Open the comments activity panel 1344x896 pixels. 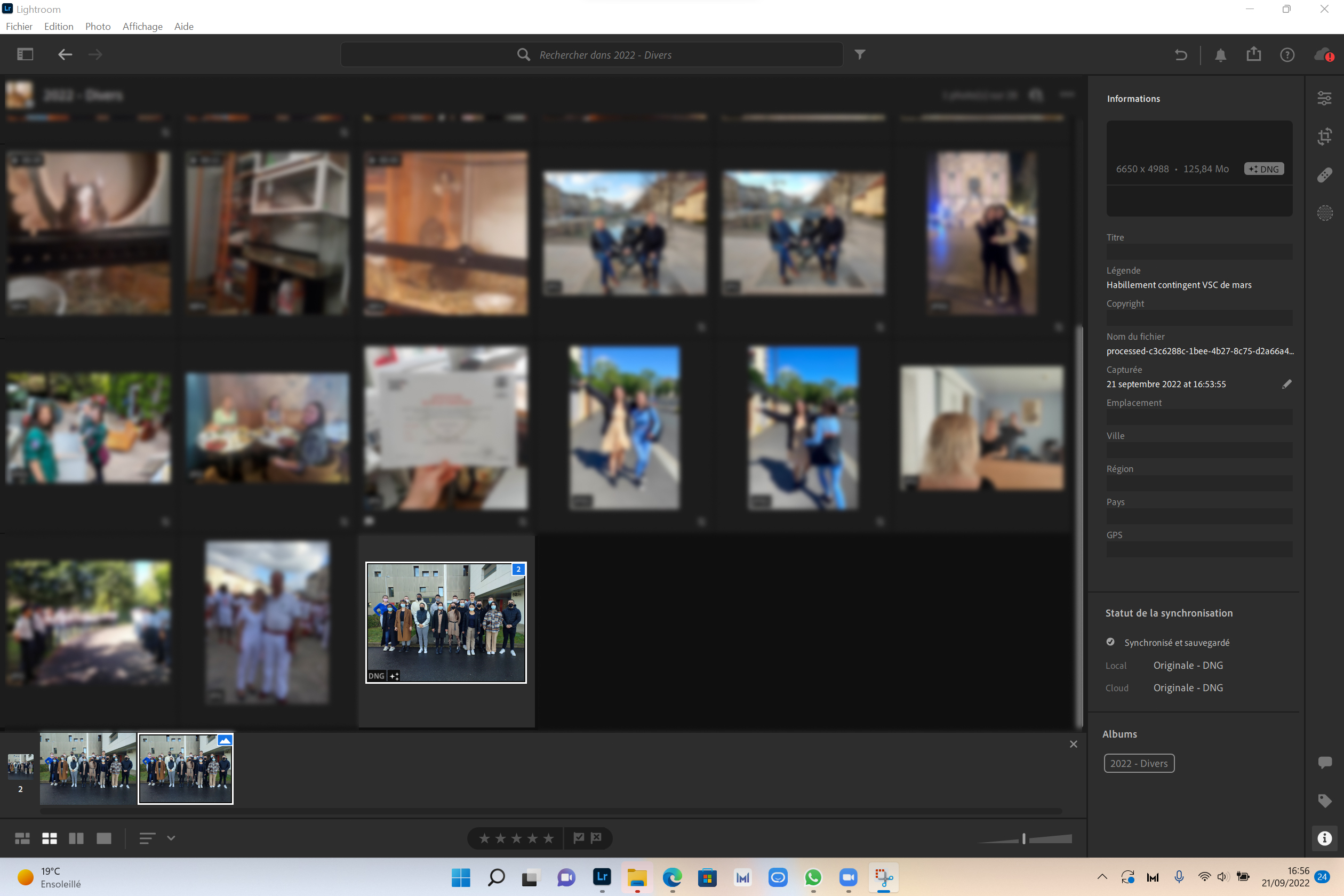(x=1325, y=762)
